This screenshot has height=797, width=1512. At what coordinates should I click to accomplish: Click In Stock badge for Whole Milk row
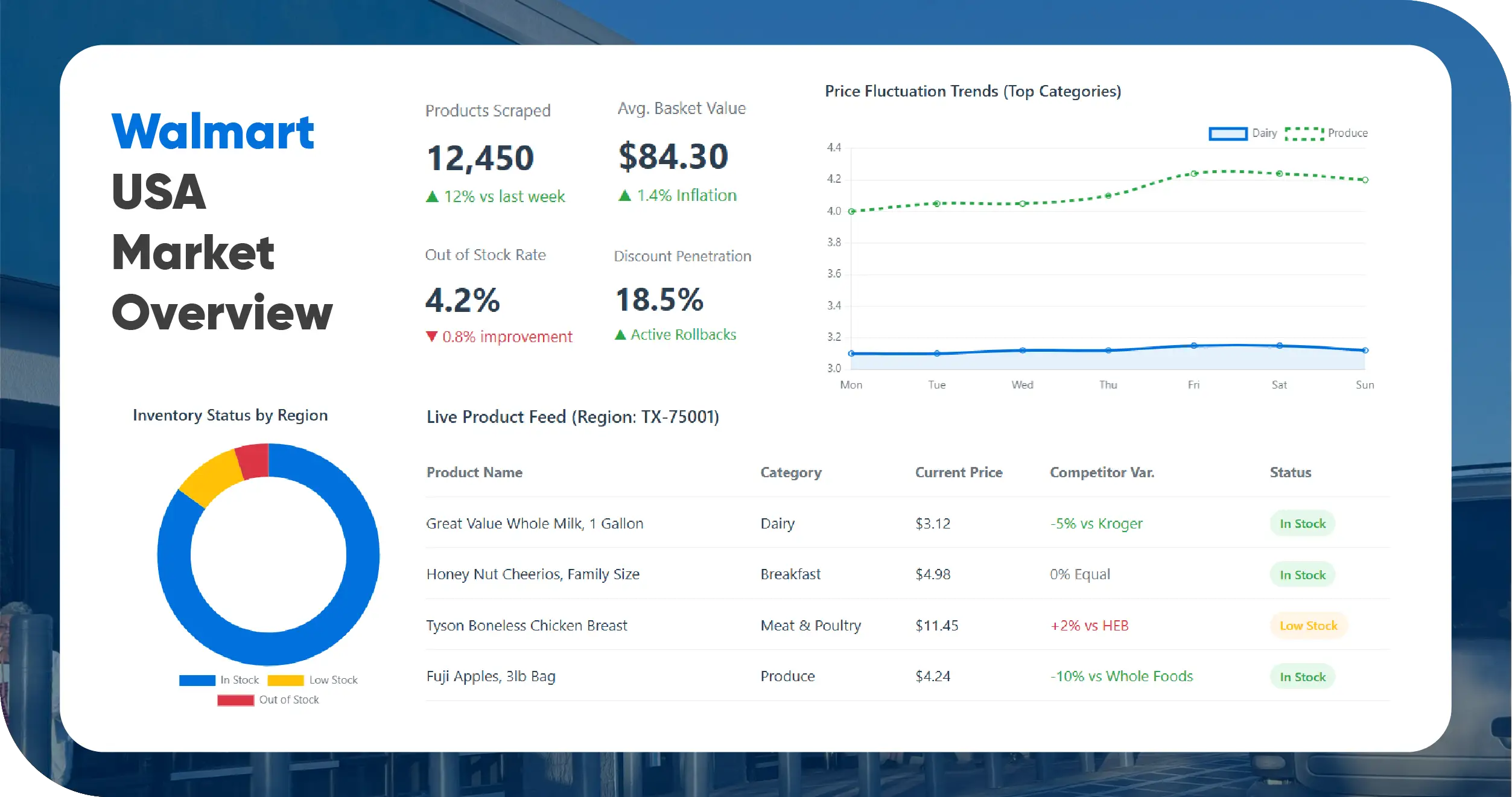point(1302,524)
